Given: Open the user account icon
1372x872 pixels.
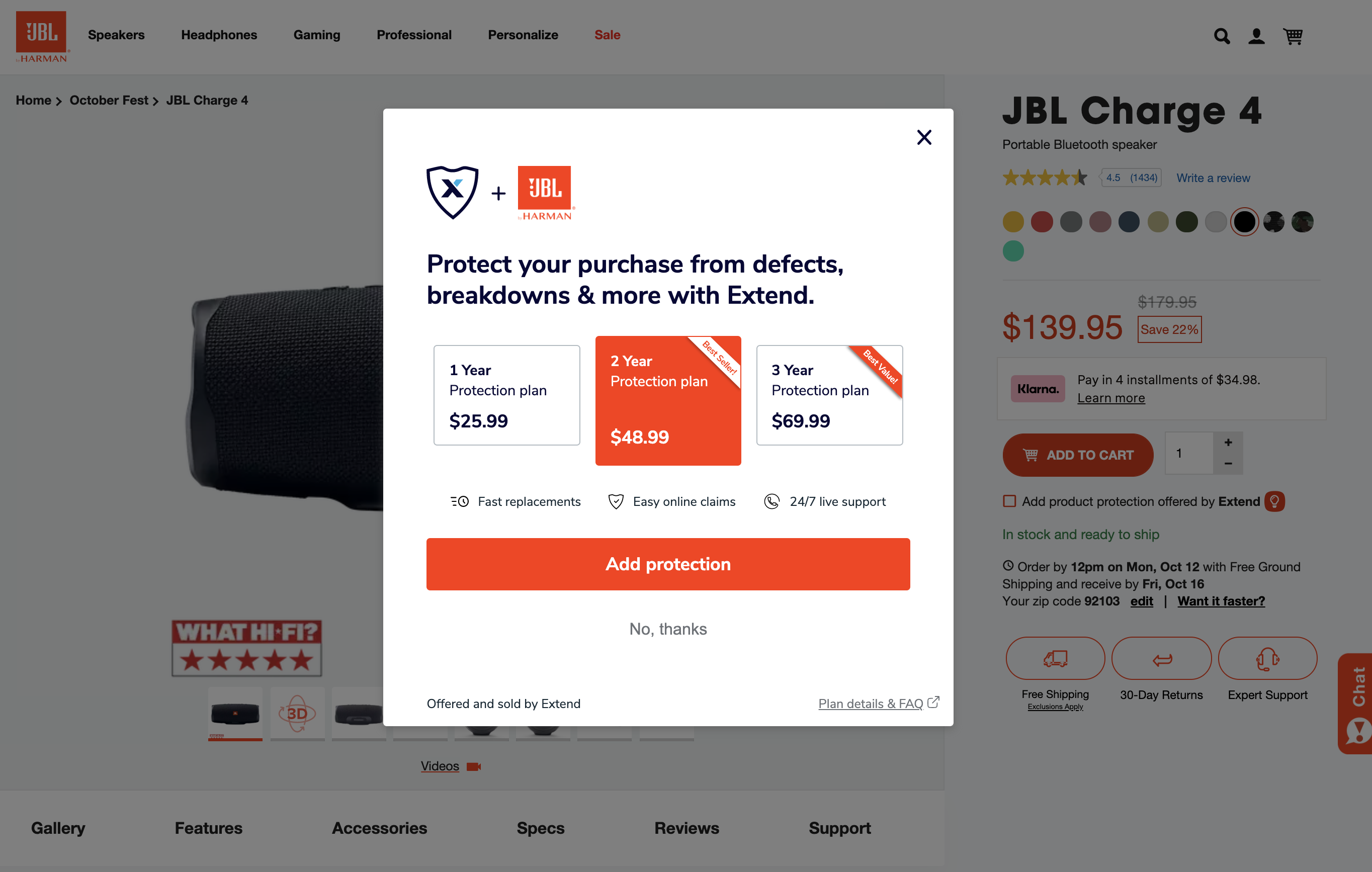Looking at the screenshot, I should pos(1256,36).
